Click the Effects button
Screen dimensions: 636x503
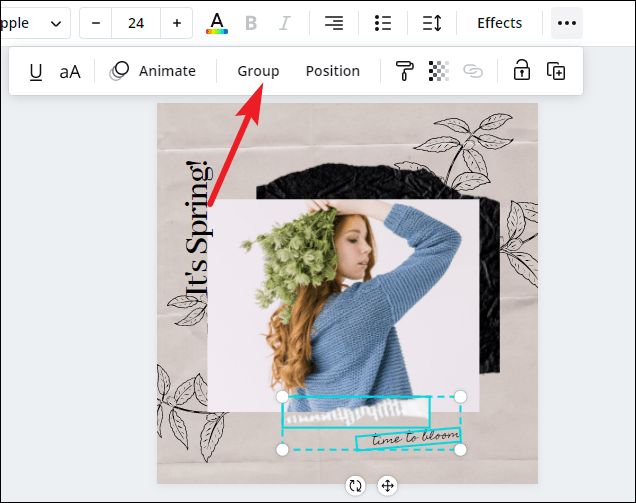(x=499, y=23)
